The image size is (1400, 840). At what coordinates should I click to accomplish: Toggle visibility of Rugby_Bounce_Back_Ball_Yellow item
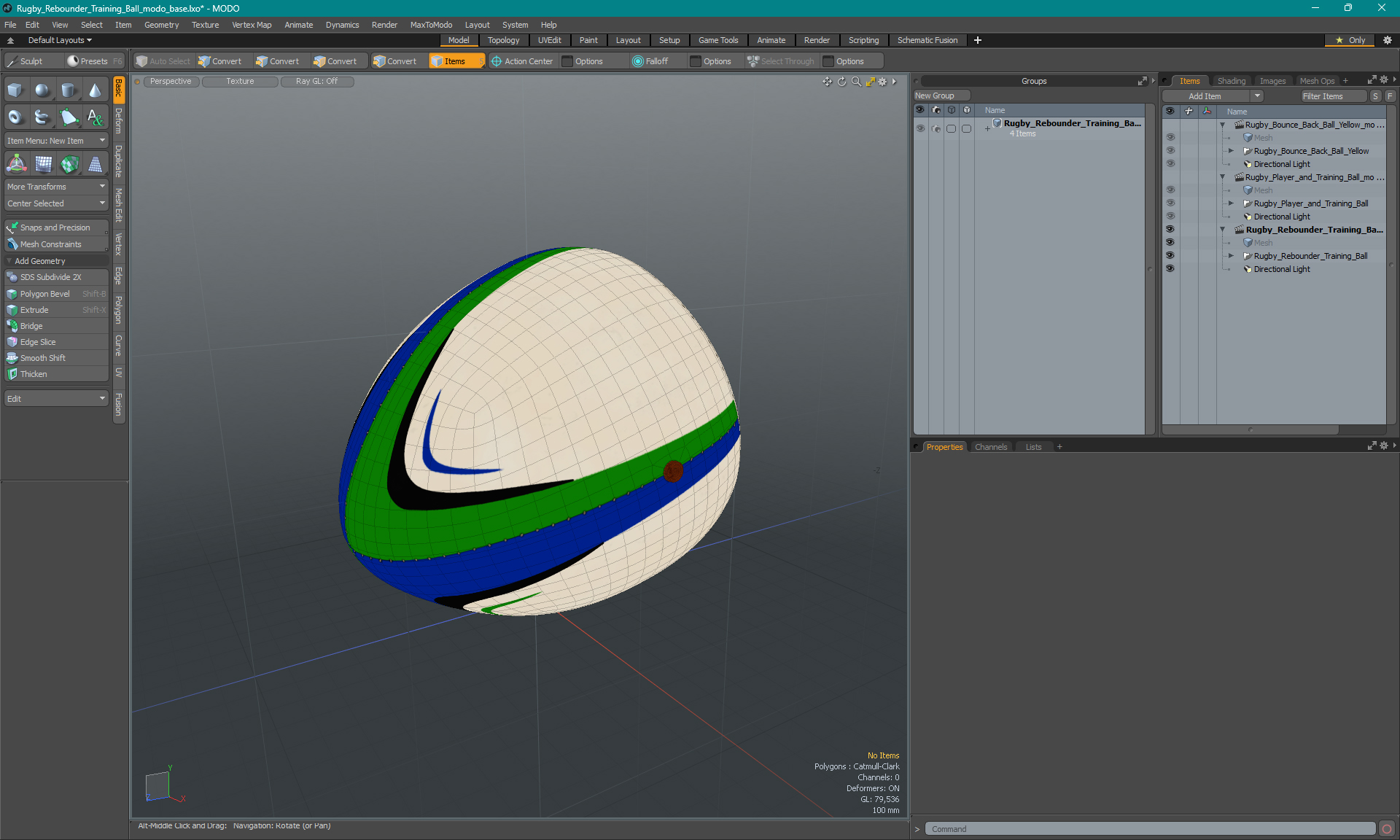point(1170,151)
